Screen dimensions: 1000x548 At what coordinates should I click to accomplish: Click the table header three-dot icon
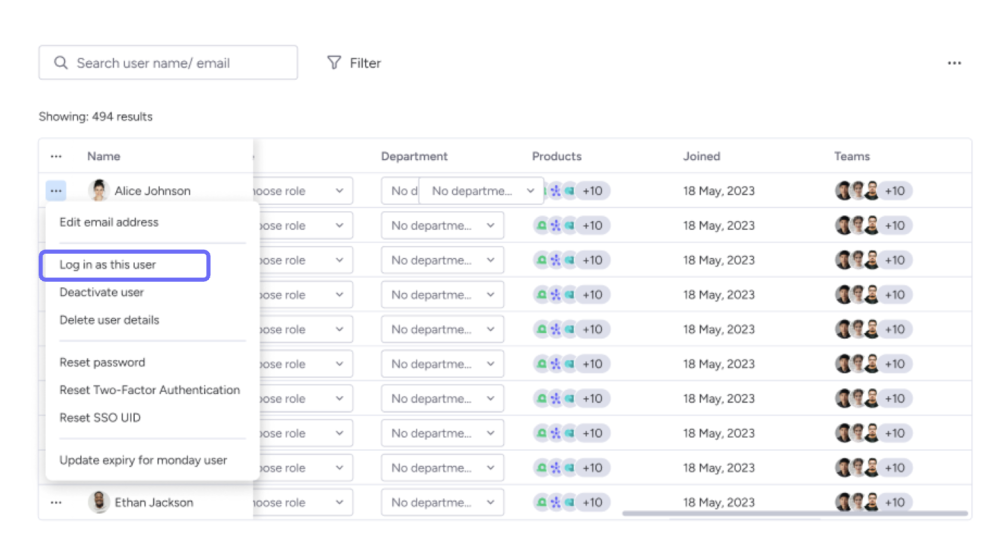tap(56, 157)
